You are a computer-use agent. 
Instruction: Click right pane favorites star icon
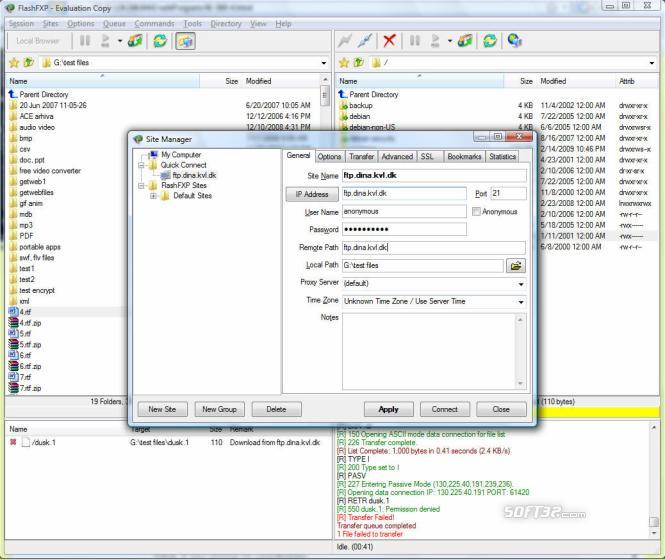tap(344, 63)
